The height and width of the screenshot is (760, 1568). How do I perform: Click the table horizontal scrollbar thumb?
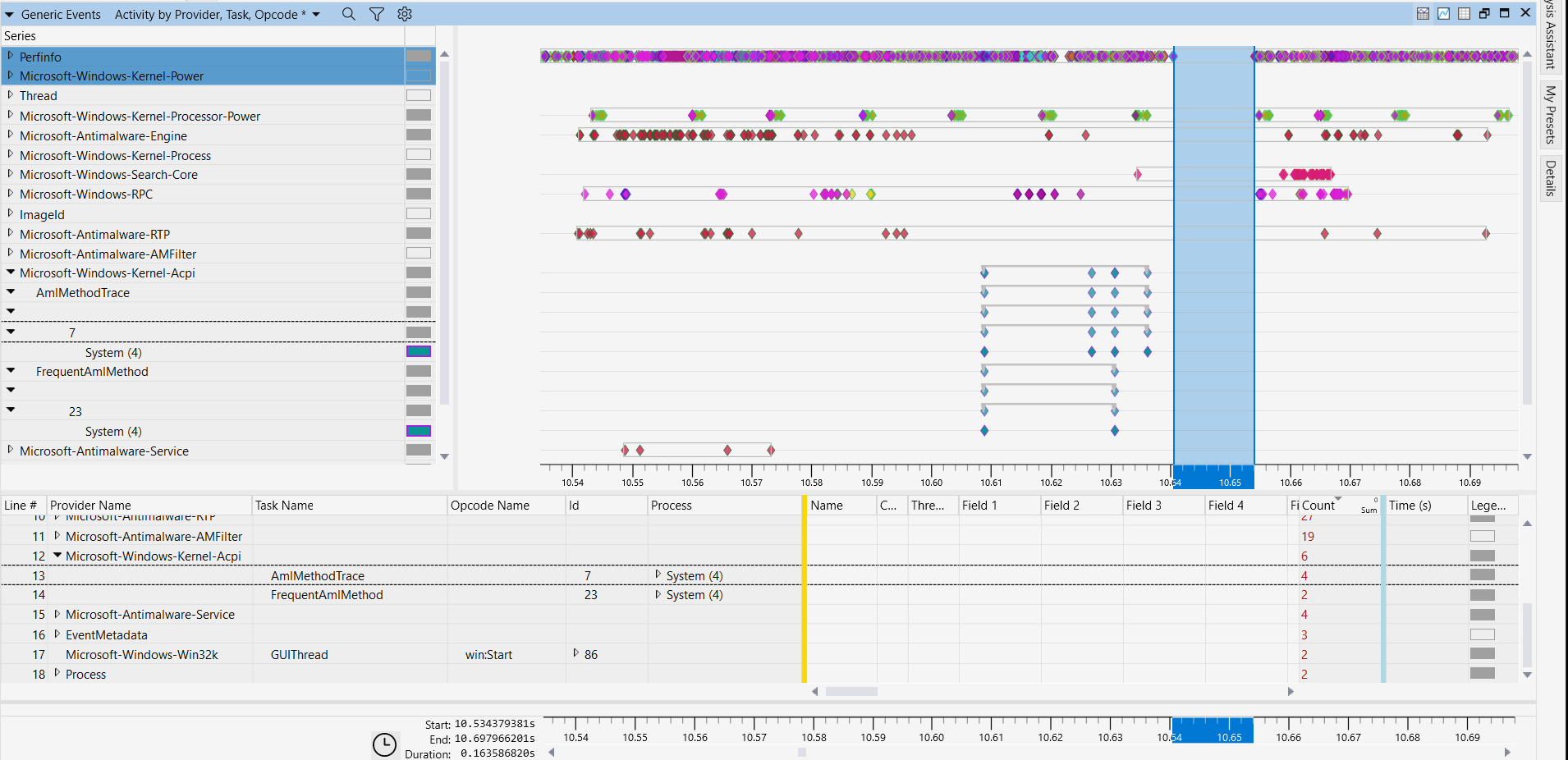click(851, 691)
